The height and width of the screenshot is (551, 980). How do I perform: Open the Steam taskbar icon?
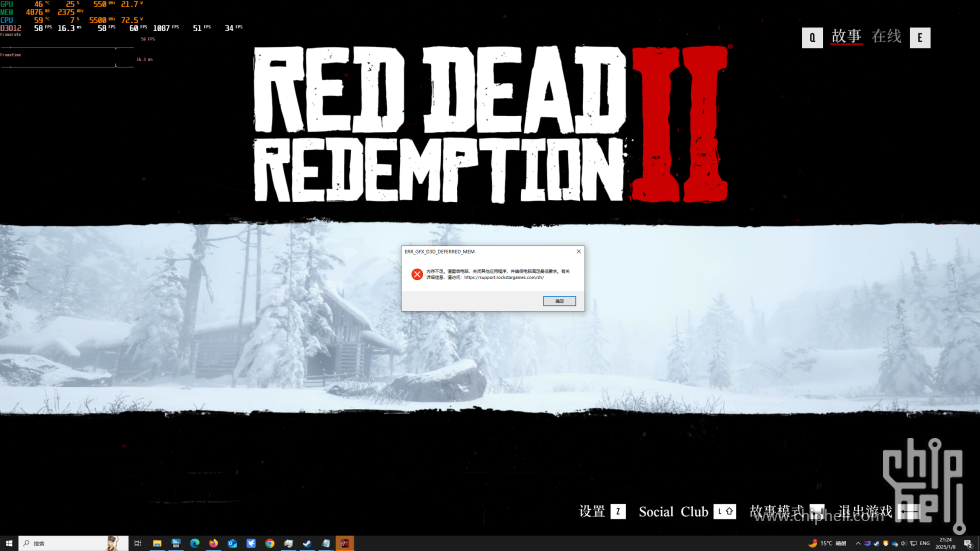click(307, 544)
